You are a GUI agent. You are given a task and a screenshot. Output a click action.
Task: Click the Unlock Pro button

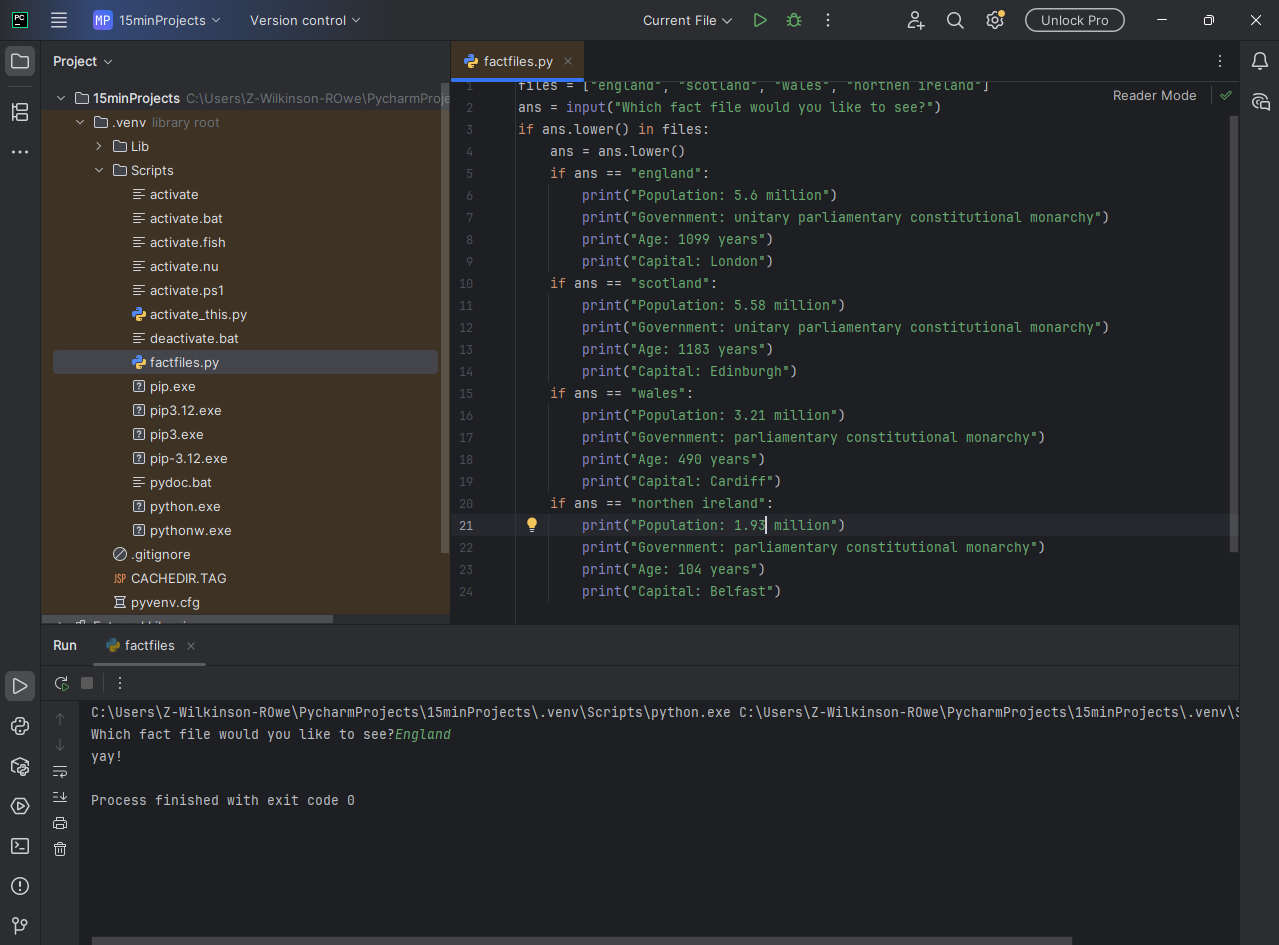tap(1074, 20)
